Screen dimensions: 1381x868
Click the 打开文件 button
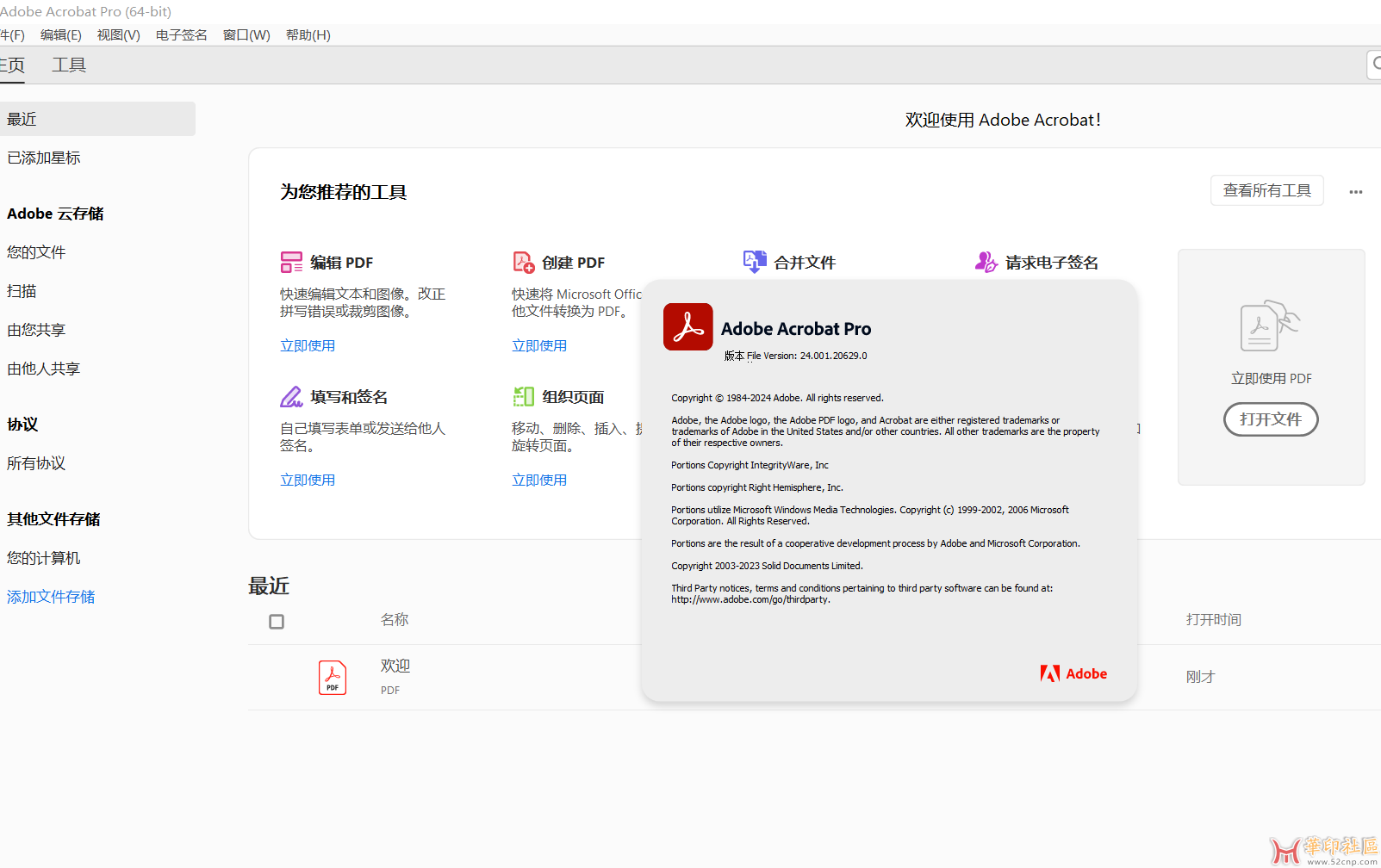tap(1271, 419)
